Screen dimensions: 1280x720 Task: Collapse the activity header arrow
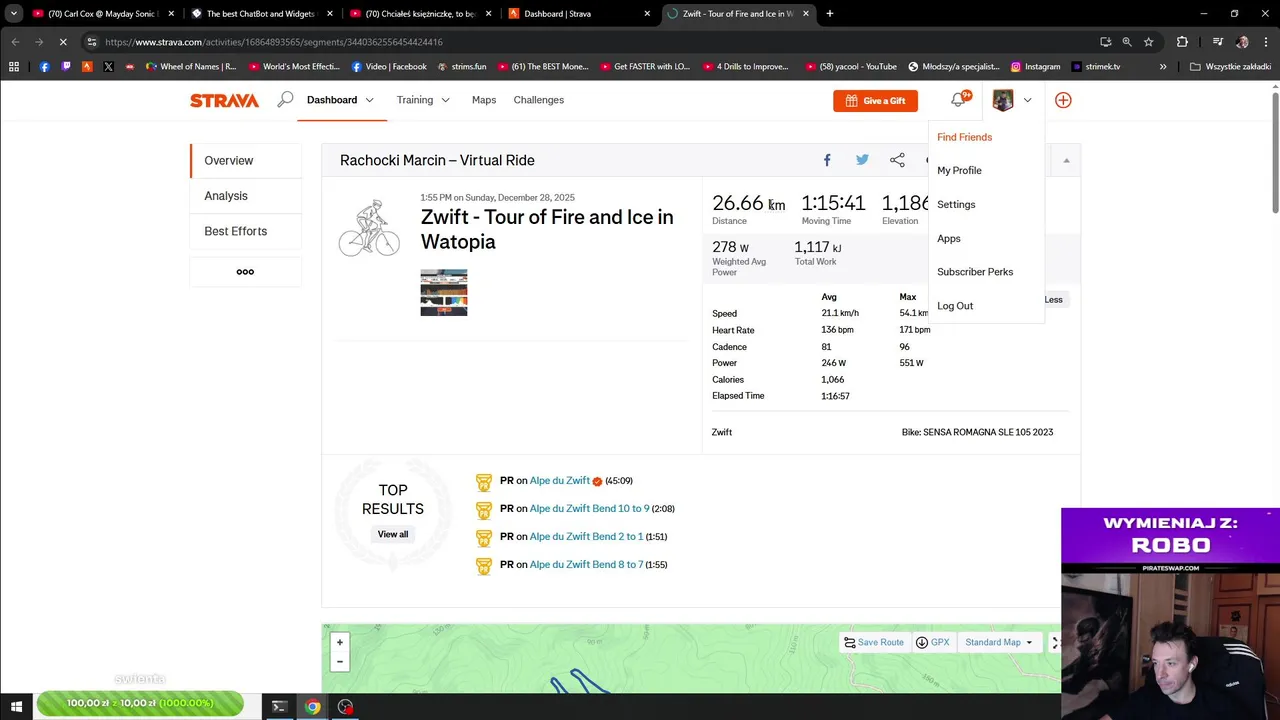coord(1066,161)
